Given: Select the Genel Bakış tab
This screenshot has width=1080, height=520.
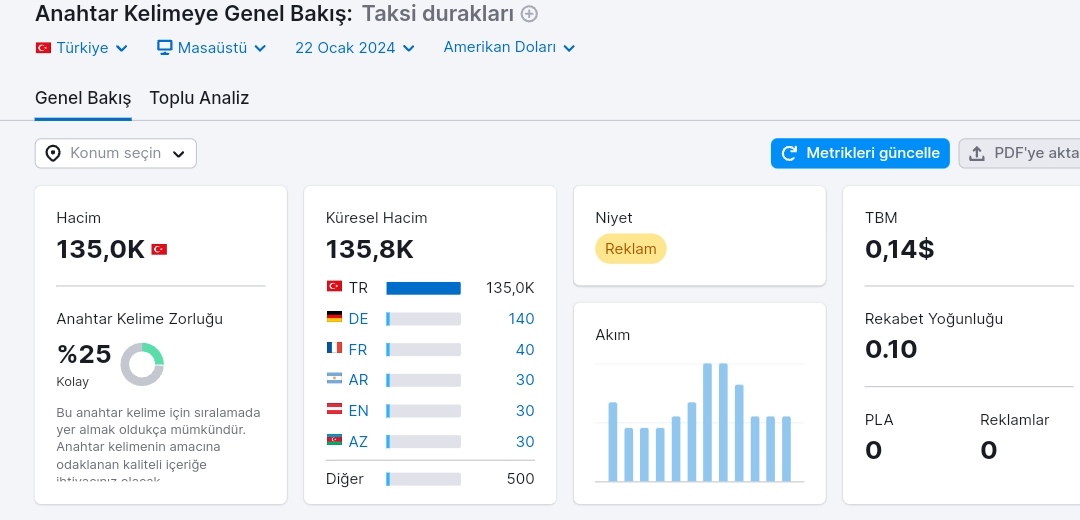Looking at the screenshot, I should [x=83, y=98].
